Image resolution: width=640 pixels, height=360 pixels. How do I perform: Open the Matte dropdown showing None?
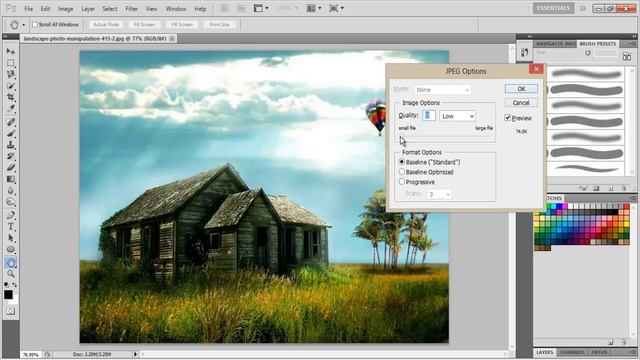pos(443,90)
